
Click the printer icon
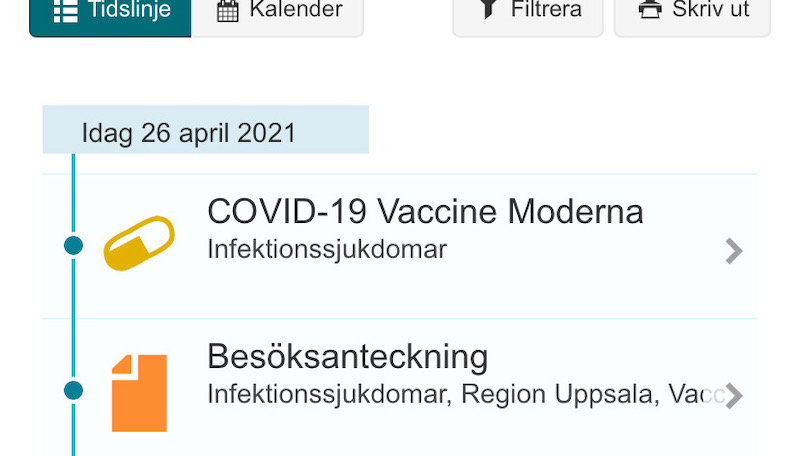650,9
